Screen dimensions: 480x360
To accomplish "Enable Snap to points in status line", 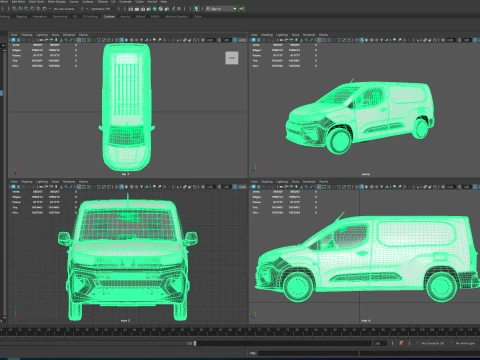I will (x=26, y=9).
